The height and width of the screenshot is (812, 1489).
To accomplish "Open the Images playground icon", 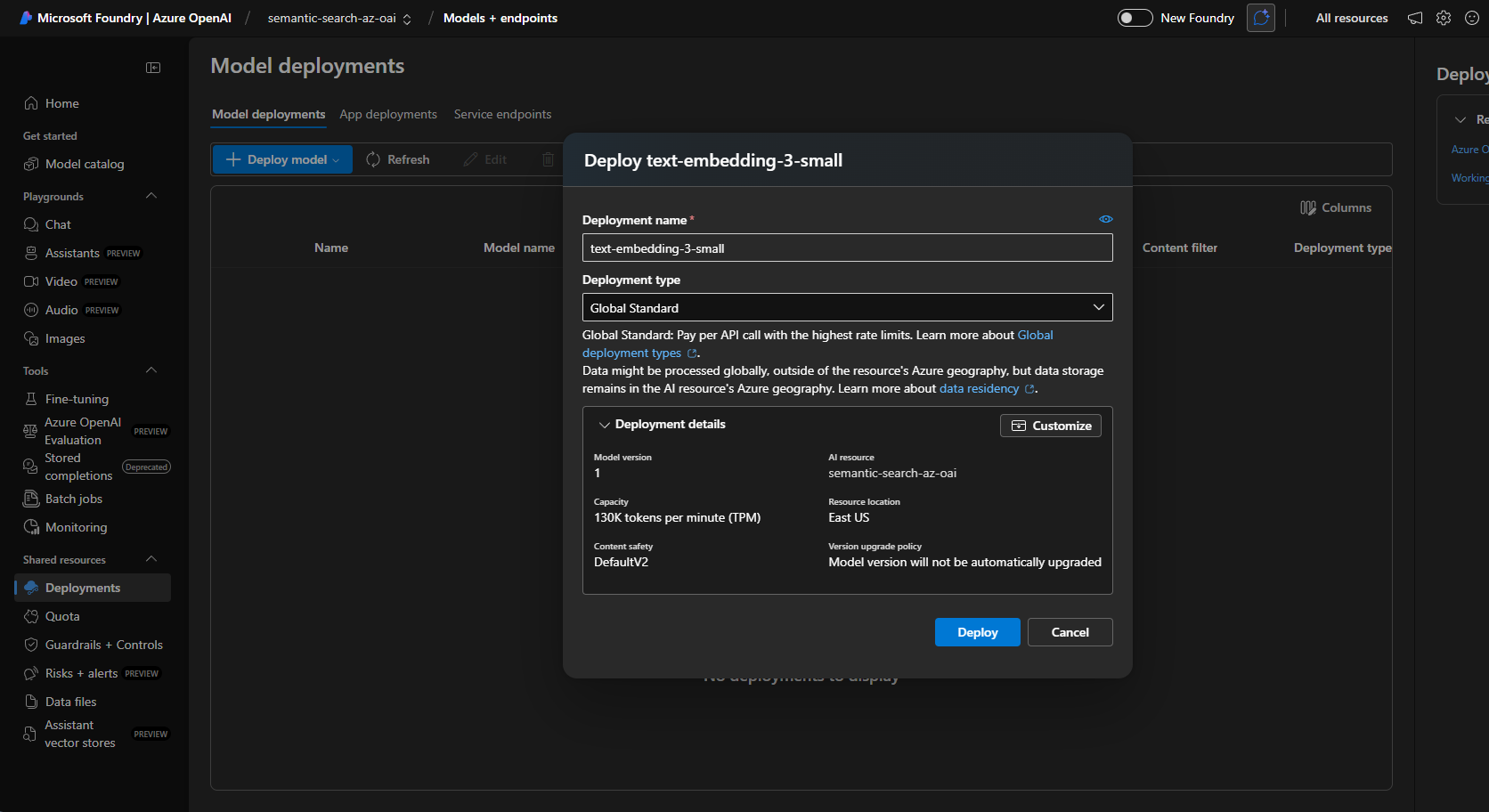I will (31, 338).
